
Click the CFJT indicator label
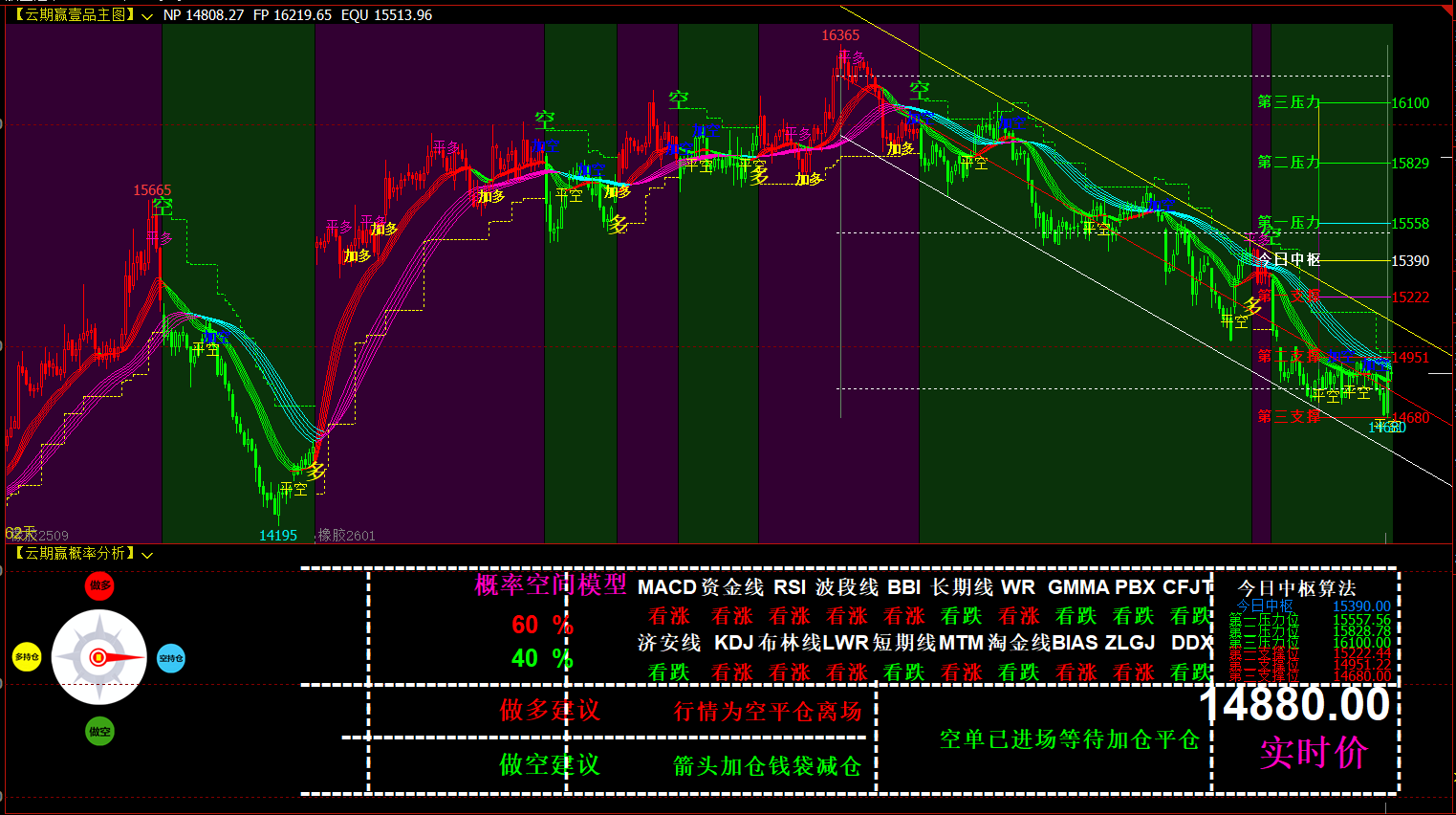[x=1187, y=587]
